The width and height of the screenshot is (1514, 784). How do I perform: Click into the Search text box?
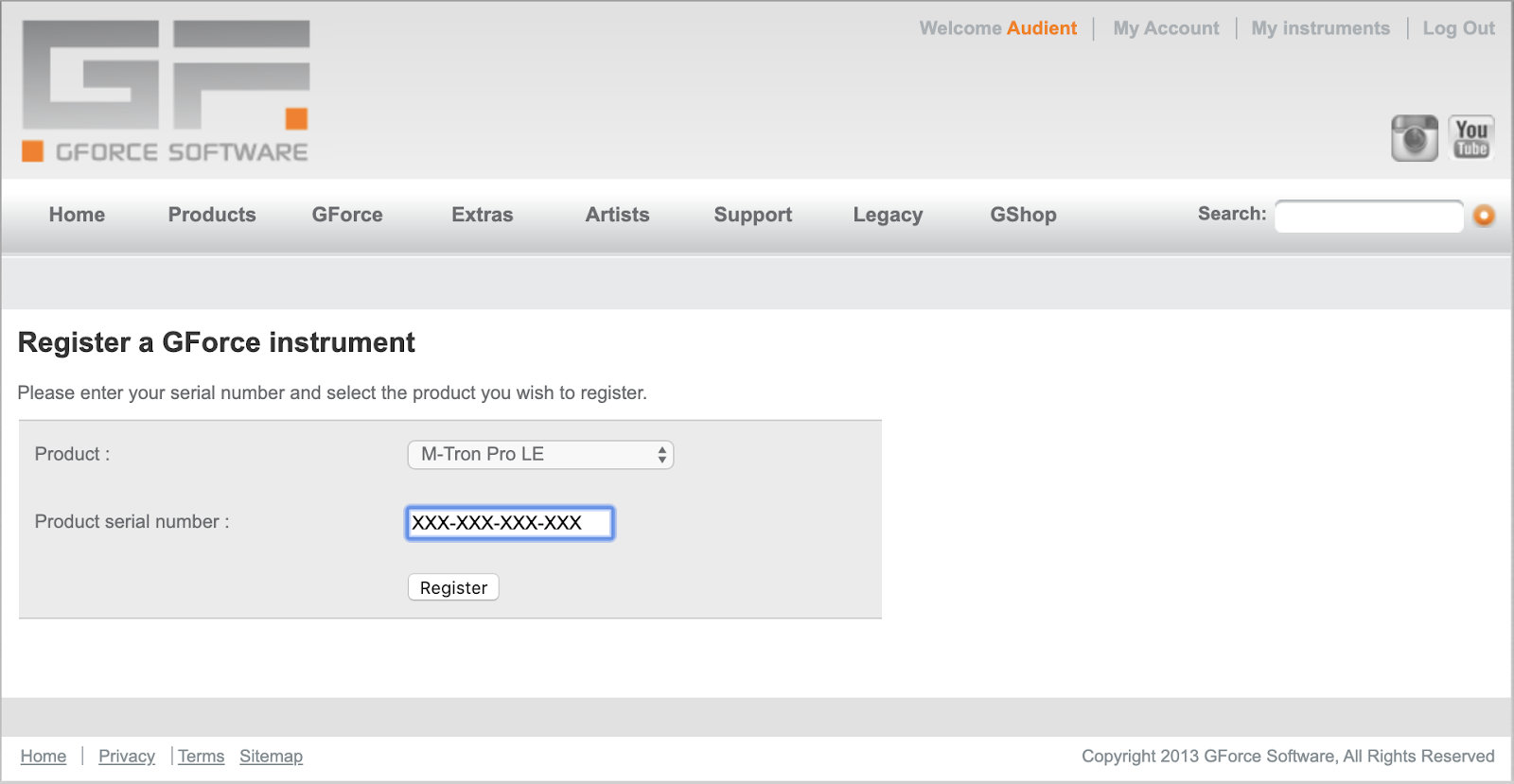[1369, 217]
